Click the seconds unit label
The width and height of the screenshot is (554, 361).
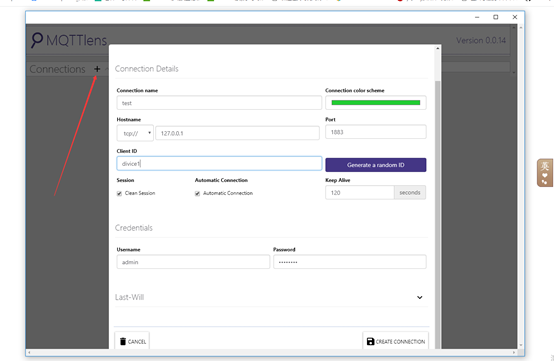[410, 193]
